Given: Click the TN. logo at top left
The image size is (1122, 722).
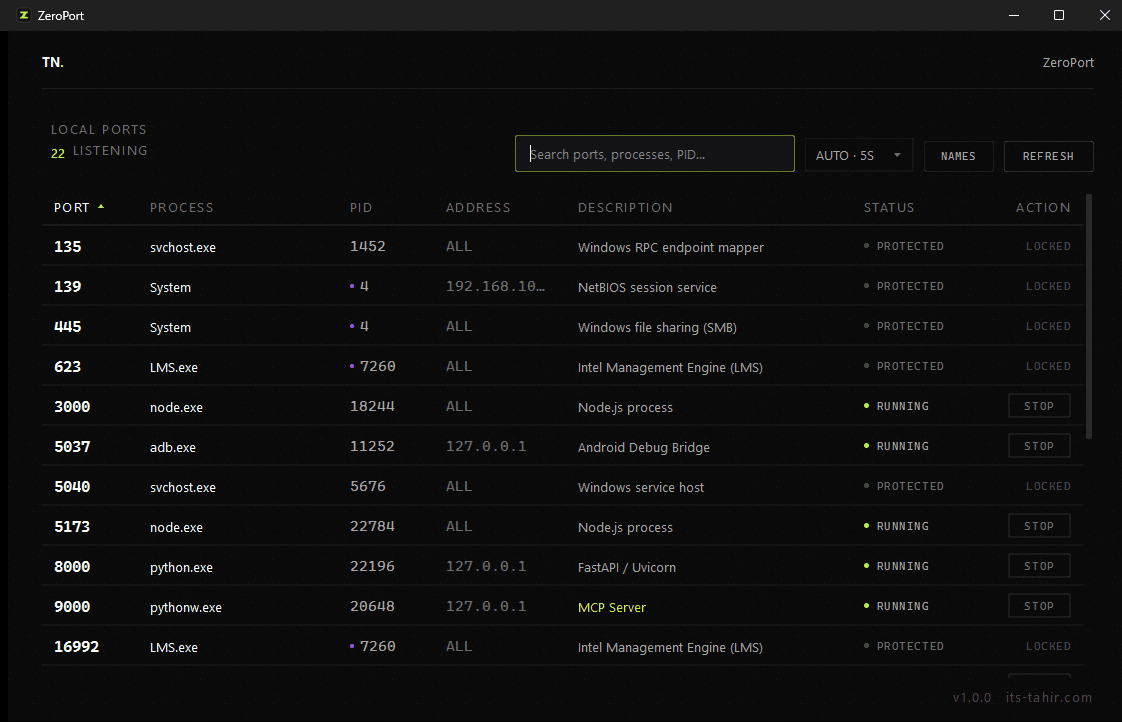Looking at the screenshot, I should tap(53, 62).
